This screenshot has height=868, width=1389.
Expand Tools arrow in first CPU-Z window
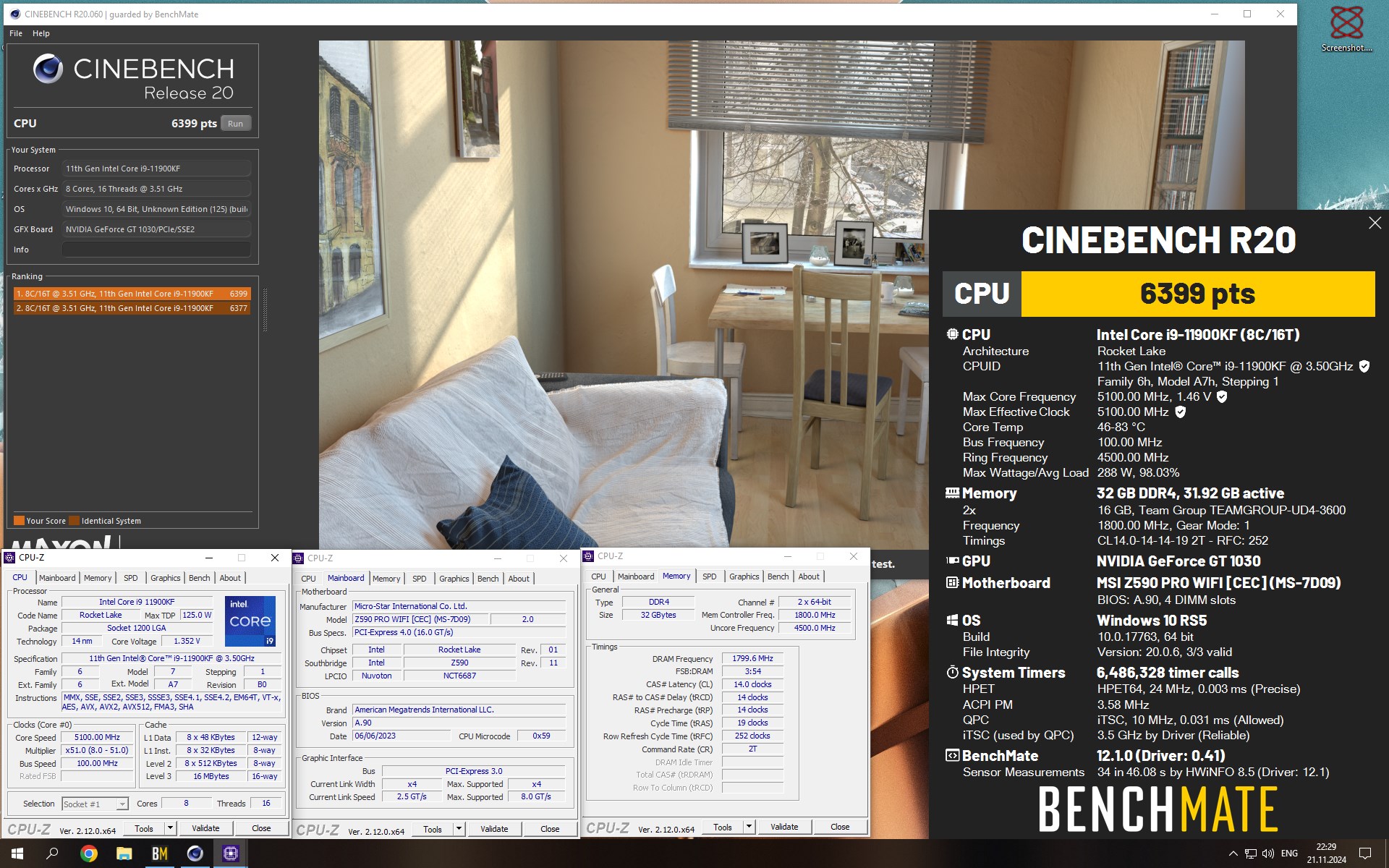point(170,828)
